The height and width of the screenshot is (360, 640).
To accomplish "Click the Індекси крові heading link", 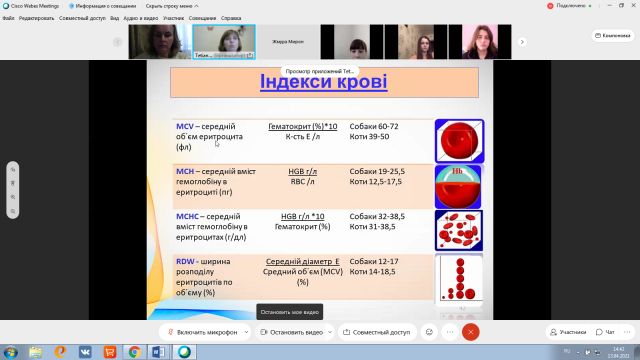I will (324, 81).
